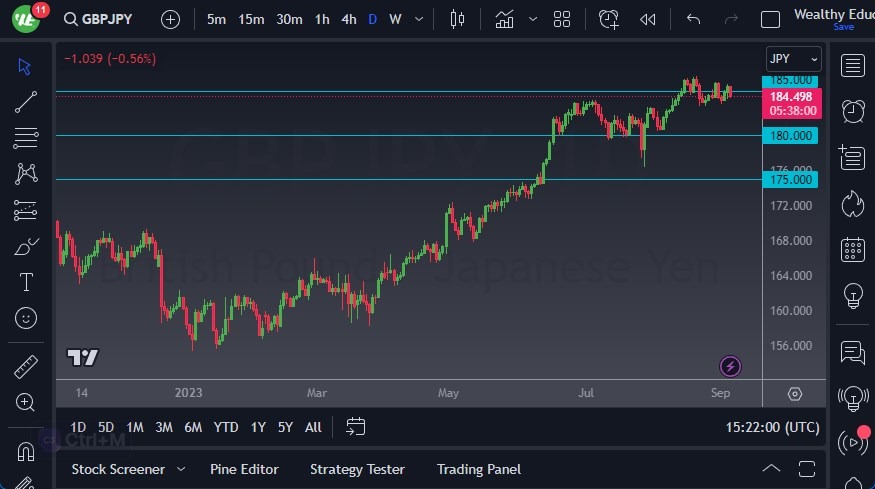Toggle the magnet snap mode
Viewport: 875px width, 489px height.
click(x=26, y=451)
